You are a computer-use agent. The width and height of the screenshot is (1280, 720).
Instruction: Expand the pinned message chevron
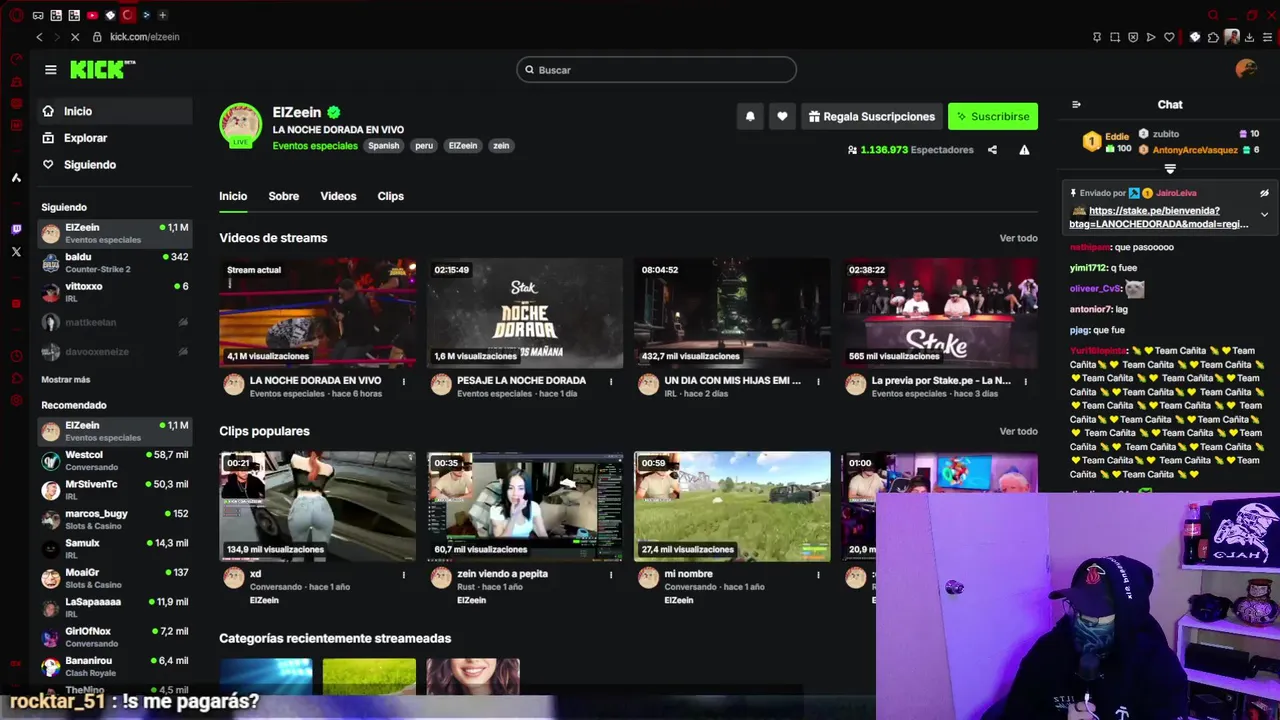point(1264,214)
